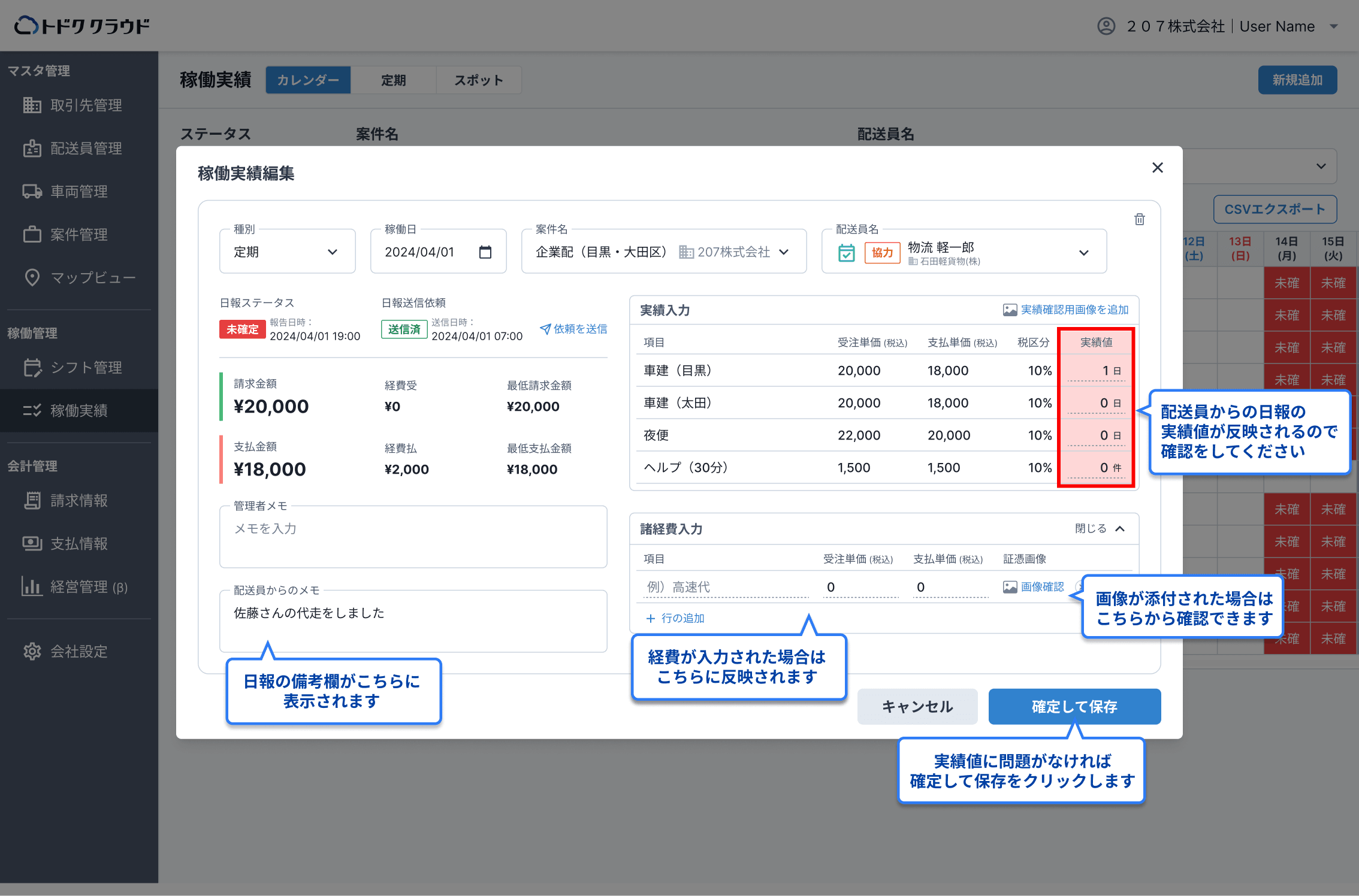Open 請求情報 in sidebar
This screenshot has height=896, width=1359.
pos(79,501)
